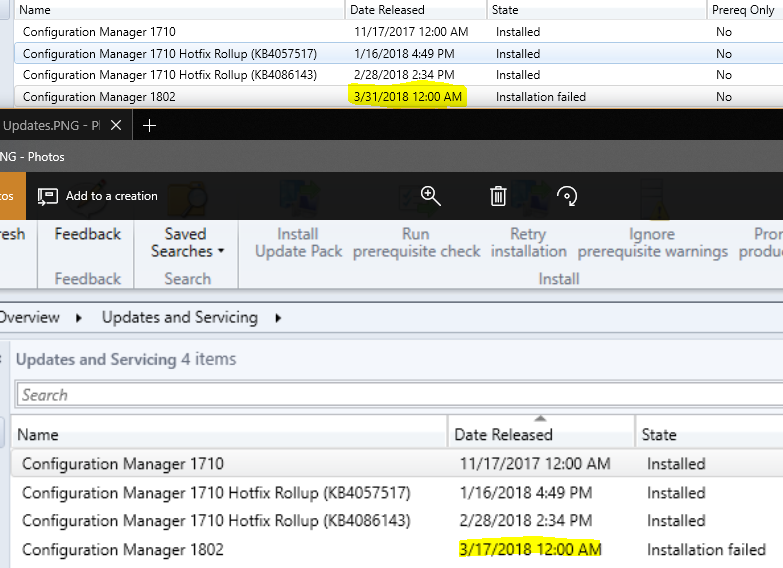Click the trash delete icon in Photos

pyautogui.click(x=498, y=196)
